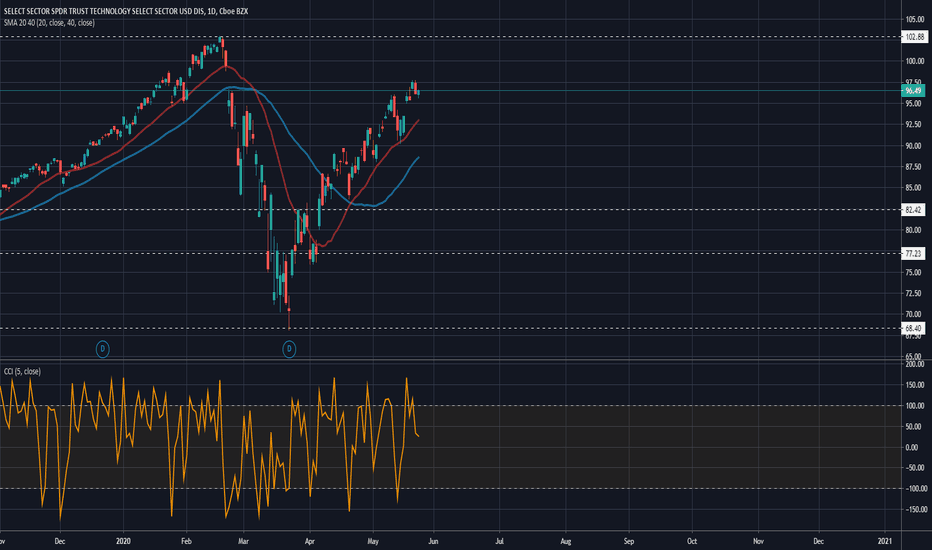
Task: Click the -150.00 value on CCI scale
Action: pyautogui.click(x=914, y=510)
